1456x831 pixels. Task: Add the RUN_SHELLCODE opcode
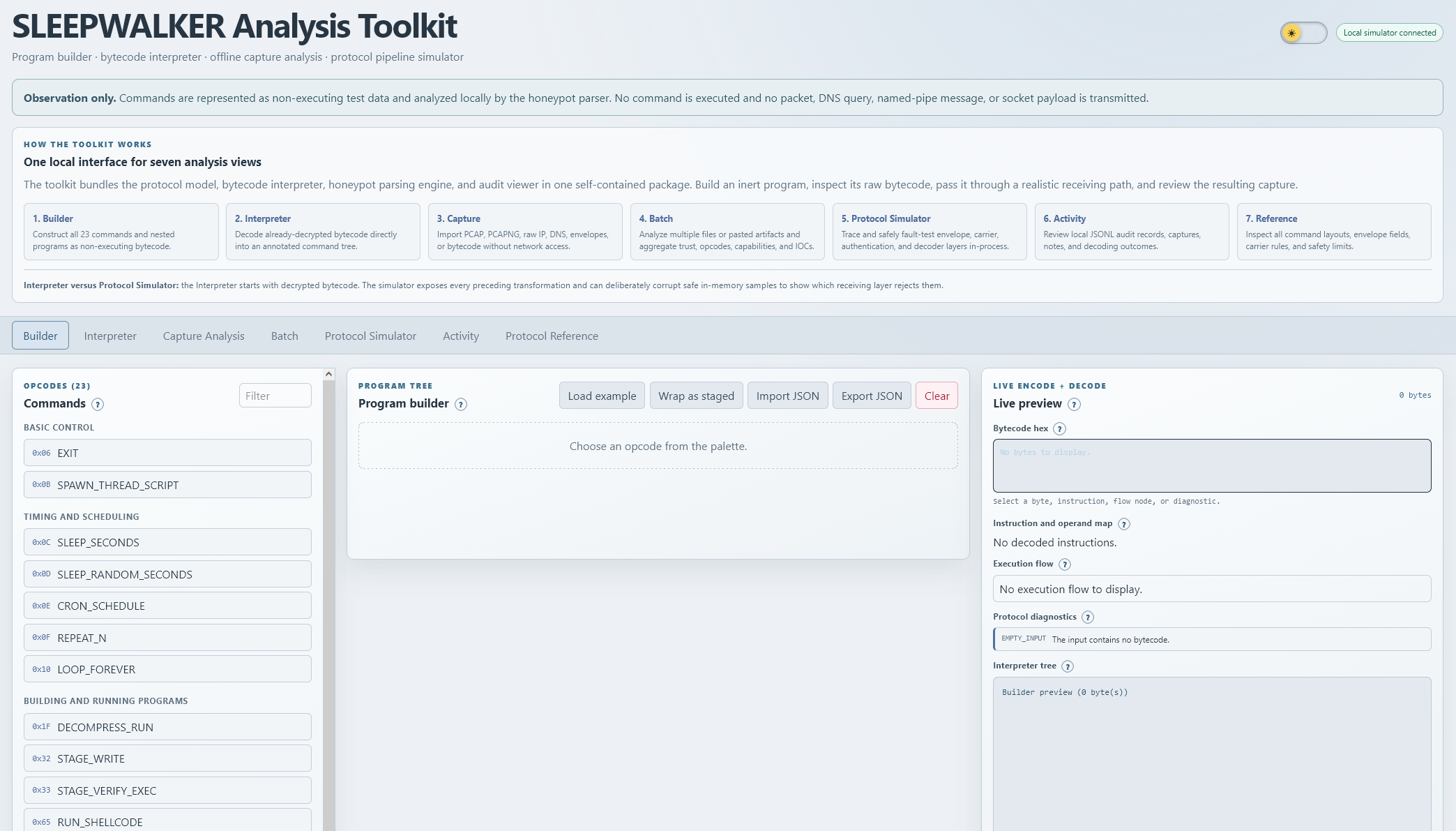(x=167, y=821)
